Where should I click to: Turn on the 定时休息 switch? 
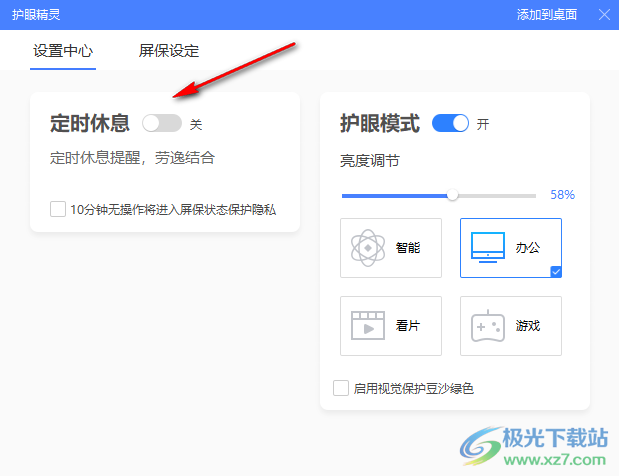coord(162,124)
